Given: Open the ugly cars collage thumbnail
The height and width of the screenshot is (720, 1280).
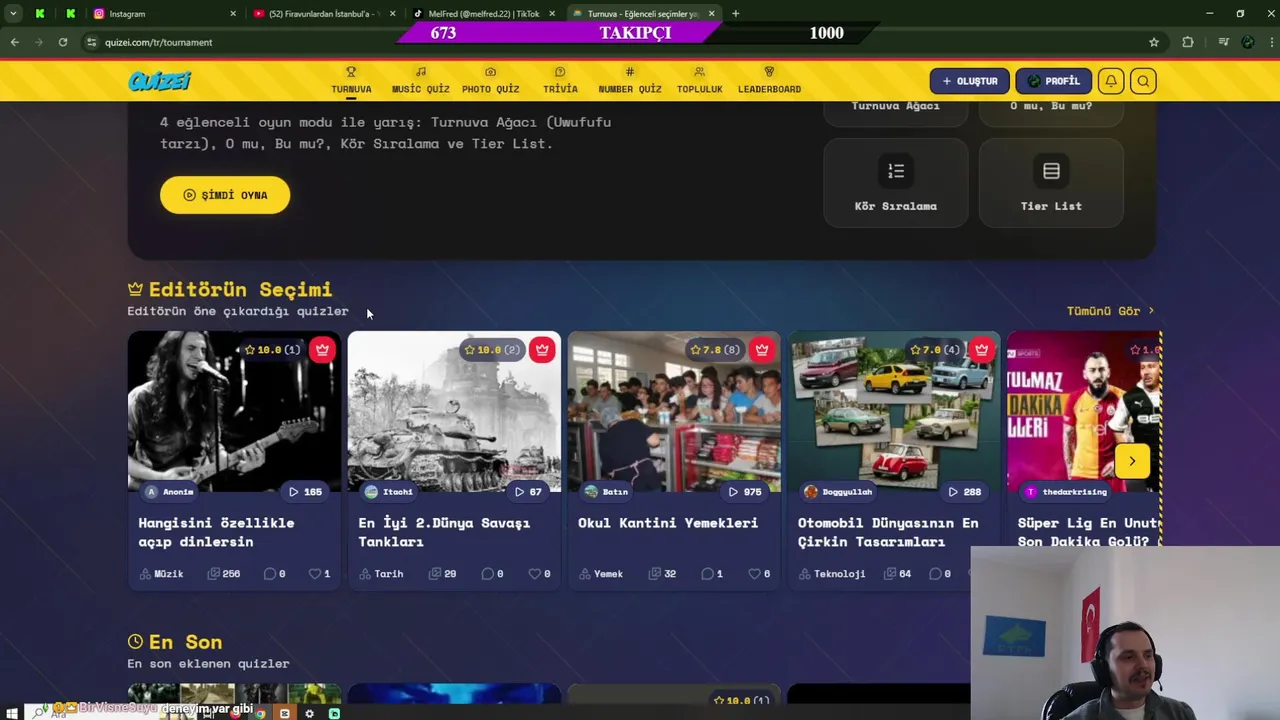Looking at the screenshot, I should click(894, 411).
